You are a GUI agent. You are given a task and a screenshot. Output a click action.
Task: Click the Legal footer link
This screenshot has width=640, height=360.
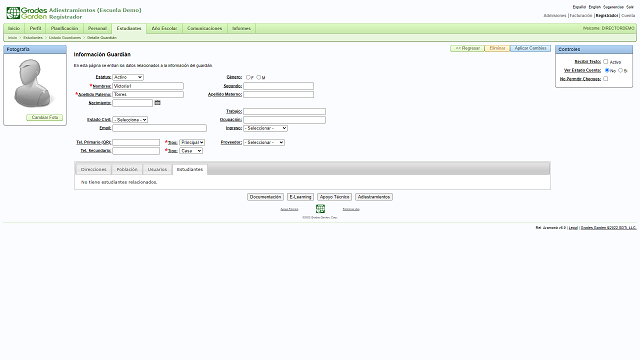[x=573, y=228]
